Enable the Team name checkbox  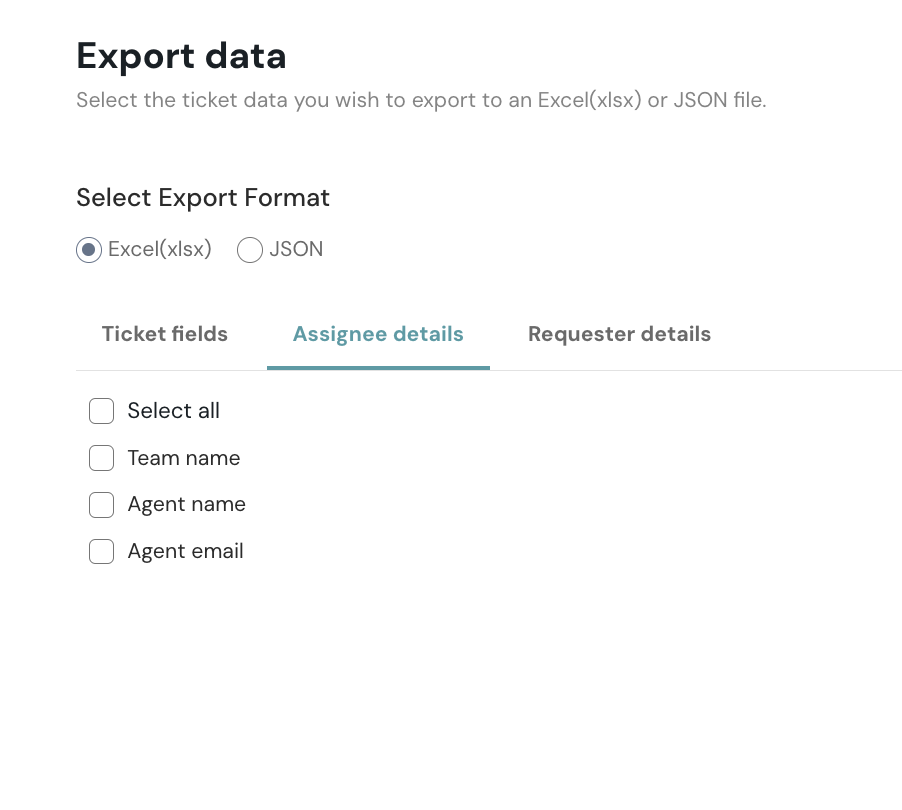[x=101, y=458]
